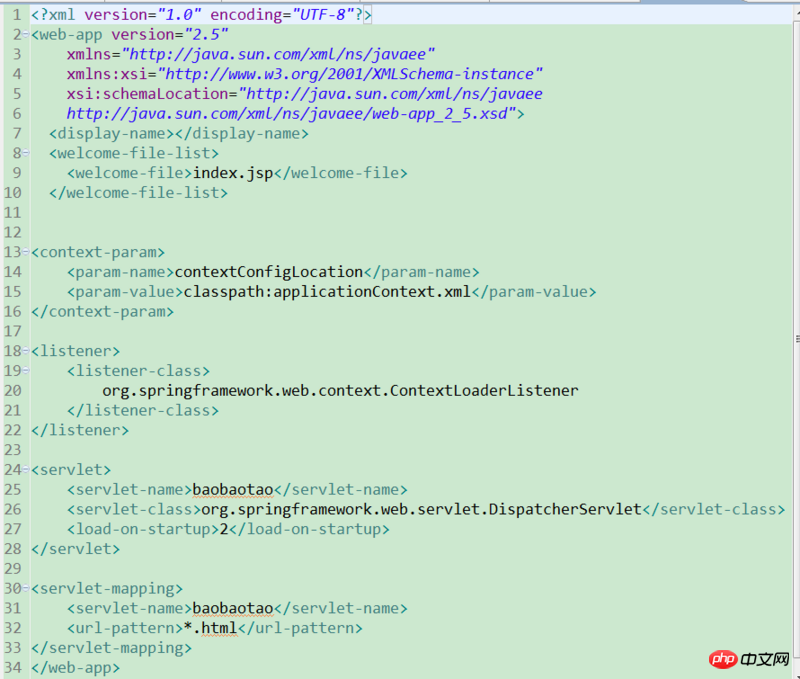The image size is (800, 679).
Task: Click the closing </context-param> tag
Action: [x=103, y=312]
